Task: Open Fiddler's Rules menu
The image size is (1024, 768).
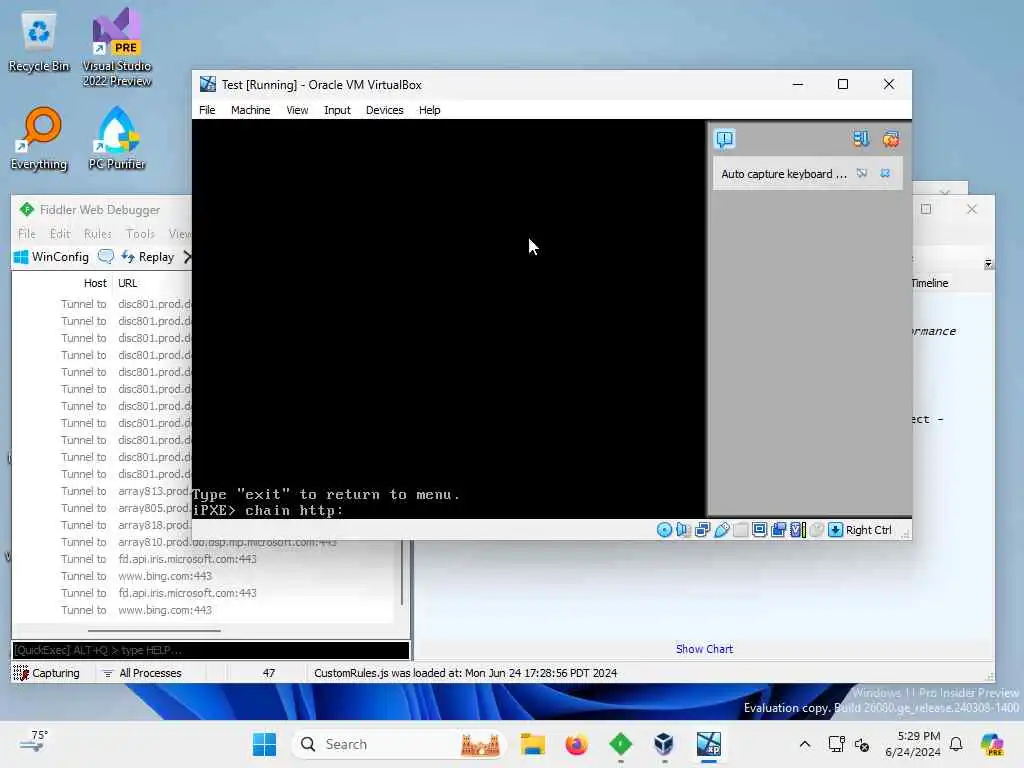Action: click(97, 234)
